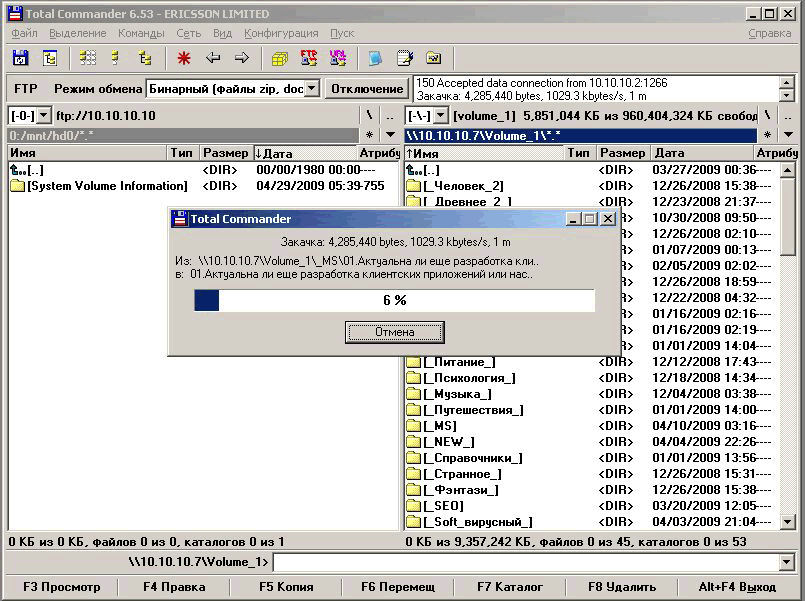The image size is (805, 601).
Task: Select the [_Справочники_] folder row
Action: [x=592, y=458]
